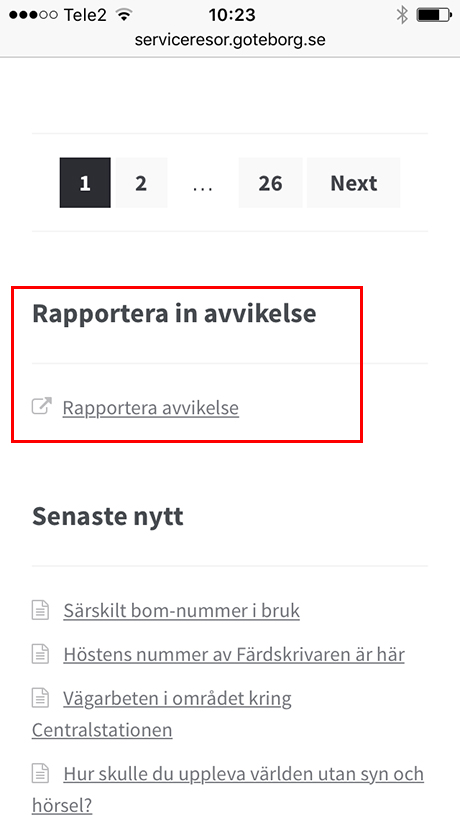Tap the document icon next to Särskilt bom-nummer
Image resolution: width=460 pixels, height=817 pixels.
(41, 610)
